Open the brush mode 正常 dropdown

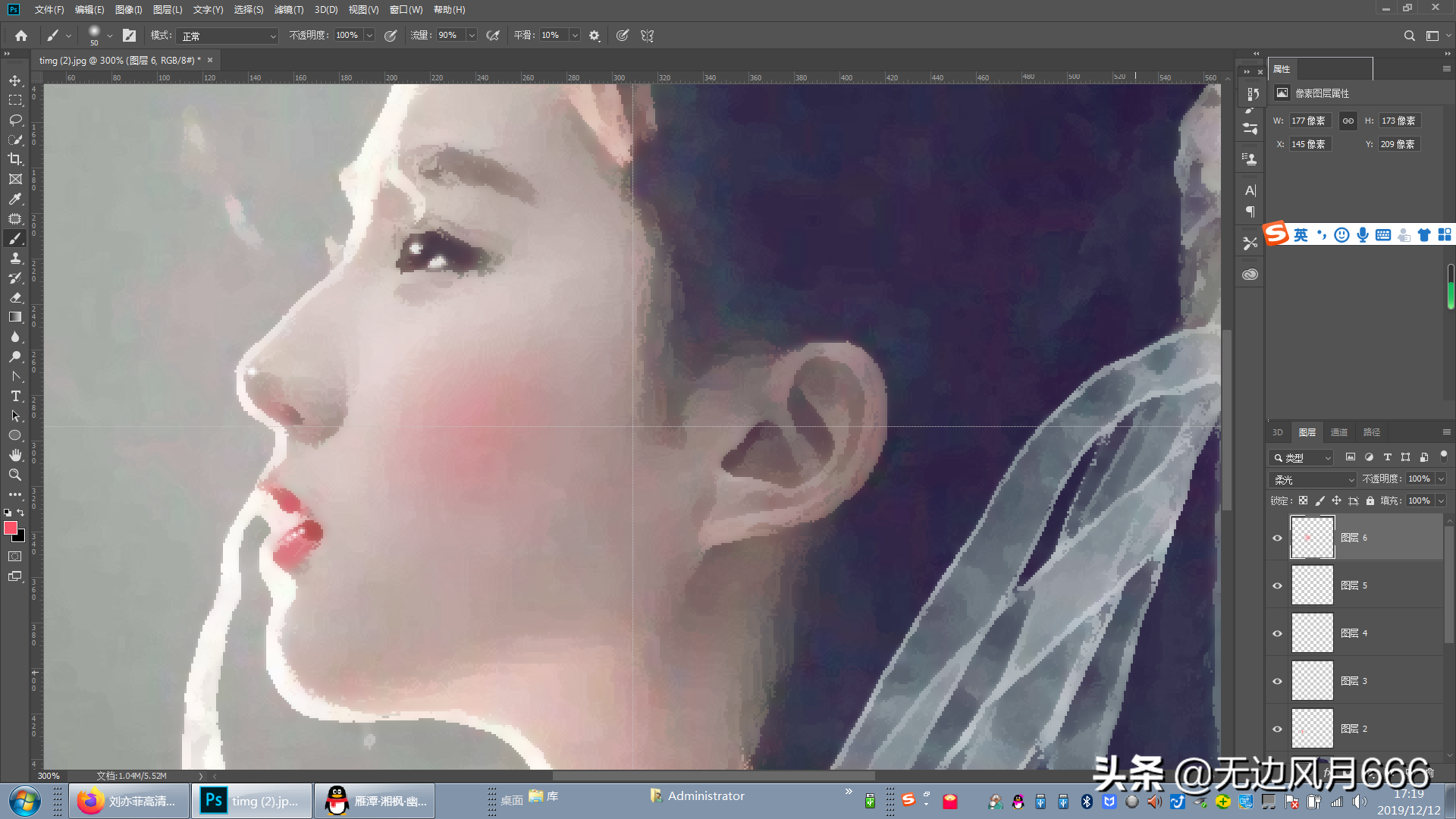click(227, 36)
